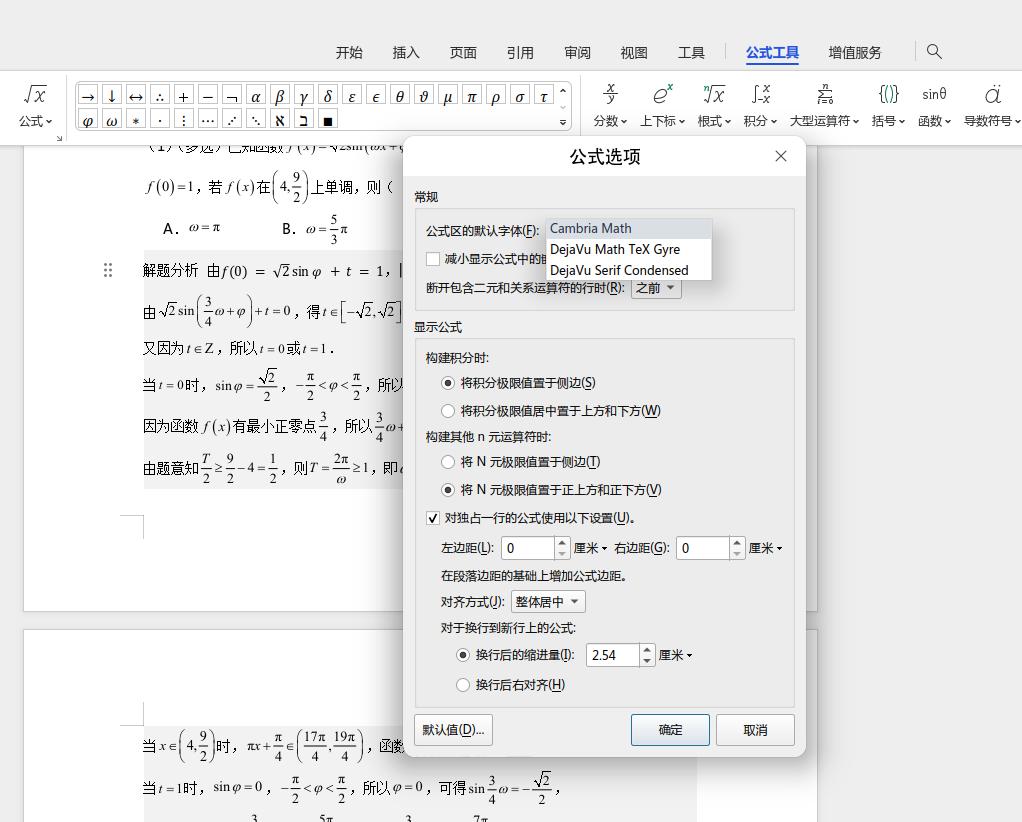The width and height of the screenshot is (1022, 822).
Task: Open 导数符号 dropdown
Action: click(992, 106)
